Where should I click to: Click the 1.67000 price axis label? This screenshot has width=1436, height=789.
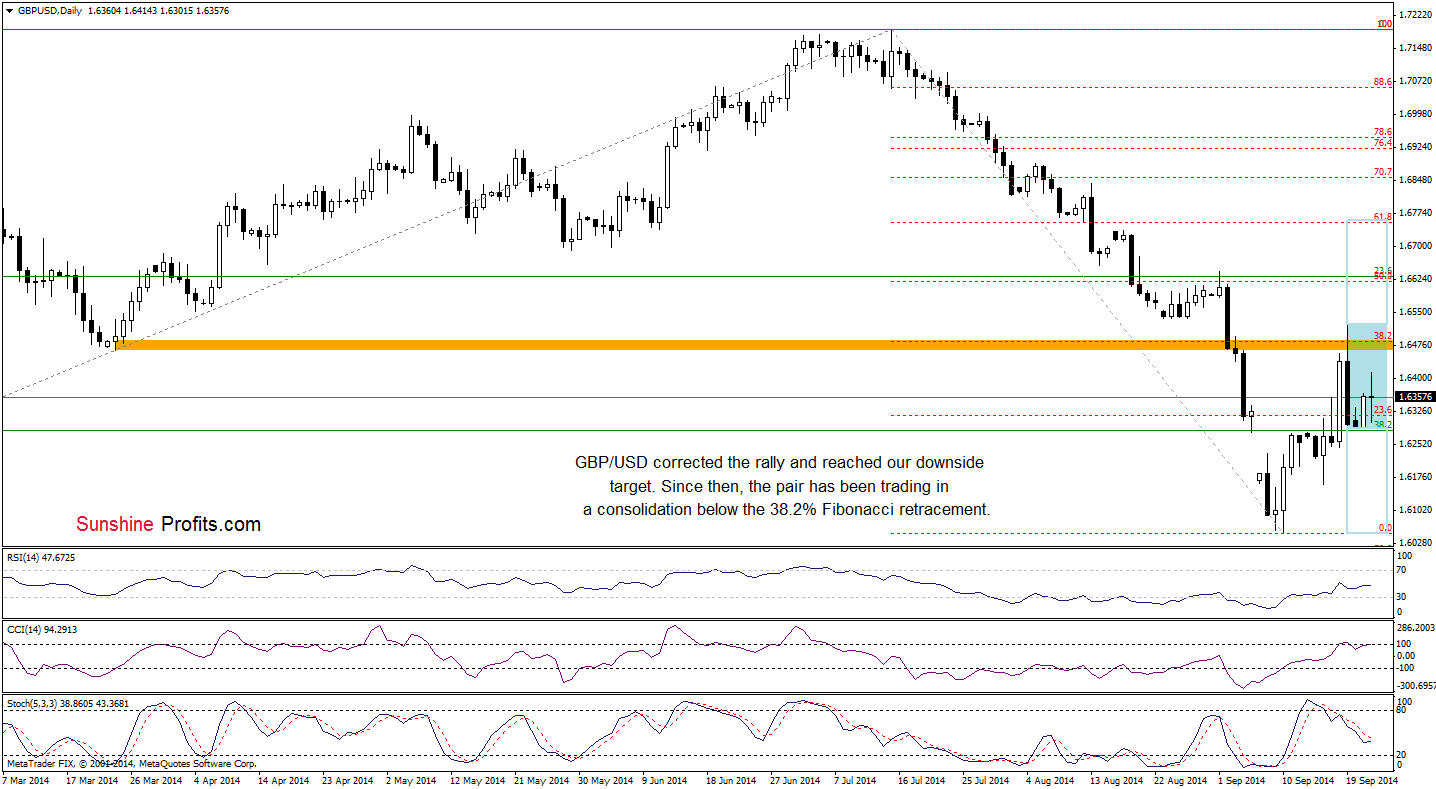point(1414,246)
